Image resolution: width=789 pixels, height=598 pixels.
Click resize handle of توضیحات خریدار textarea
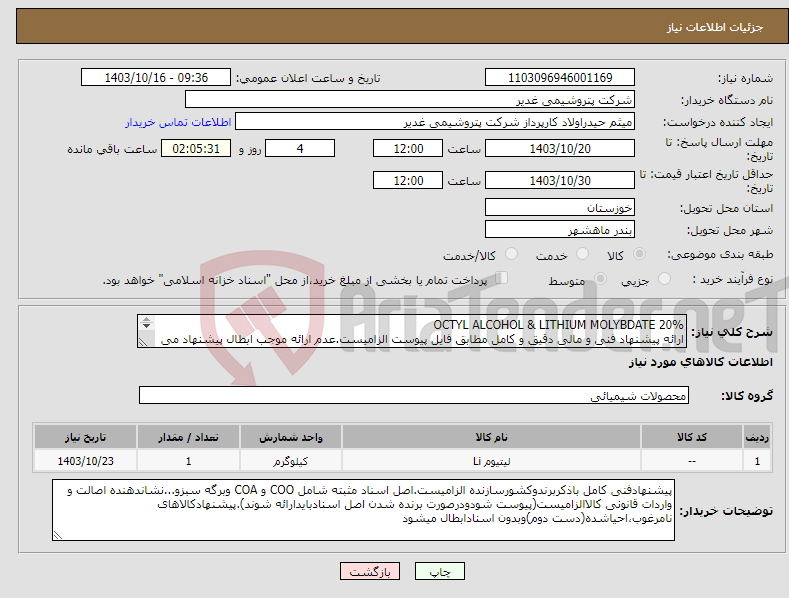(58, 536)
